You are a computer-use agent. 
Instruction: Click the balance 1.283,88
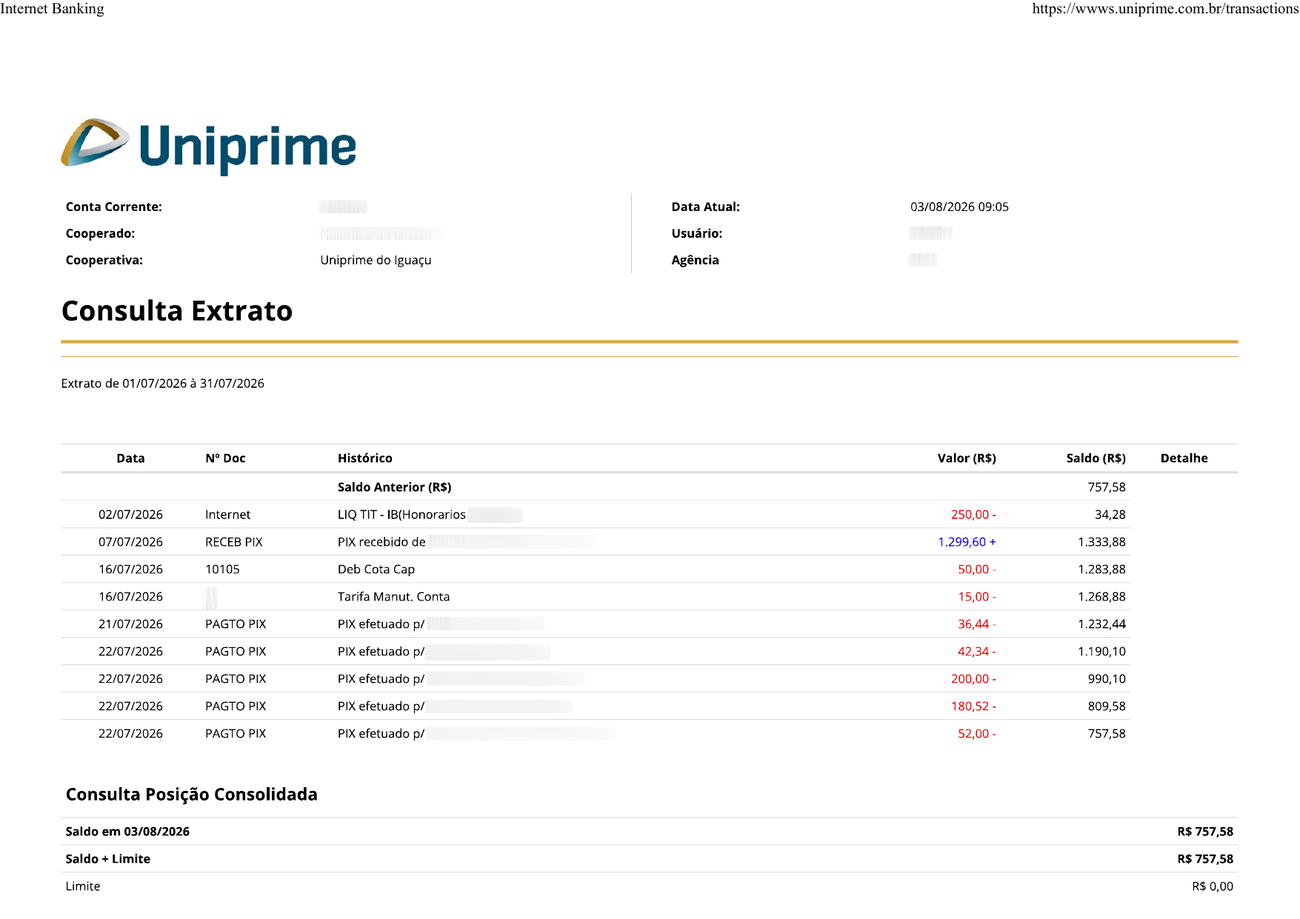pos(1101,569)
